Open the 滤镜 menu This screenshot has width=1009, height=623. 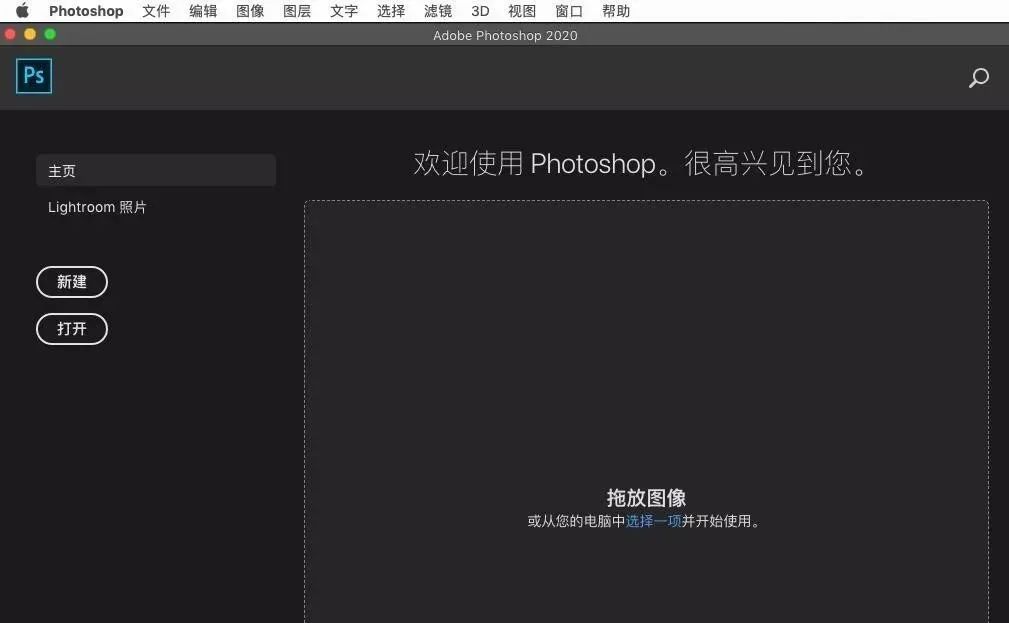(x=438, y=11)
